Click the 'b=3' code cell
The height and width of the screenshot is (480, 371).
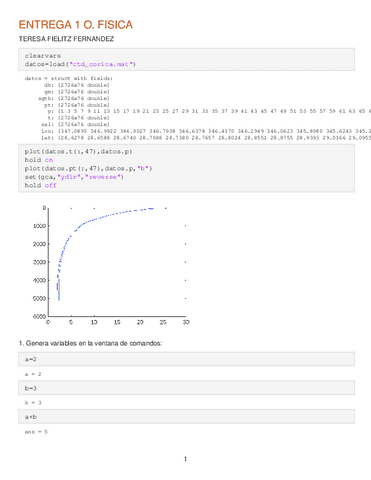186,388
